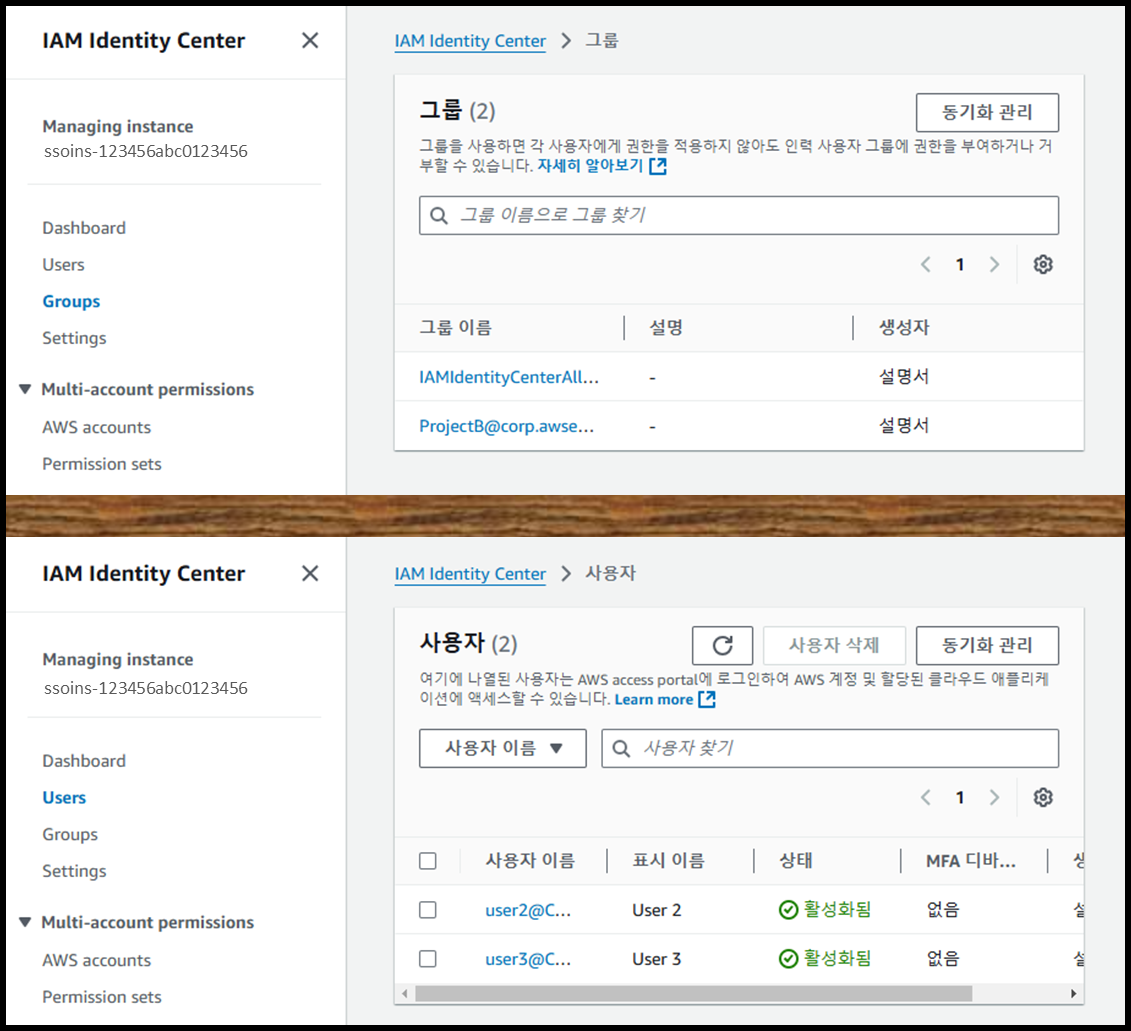1131x1031 pixels.
Task: Collapse Multi-account permissions in the Groups view
Action: tap(25, 390)
